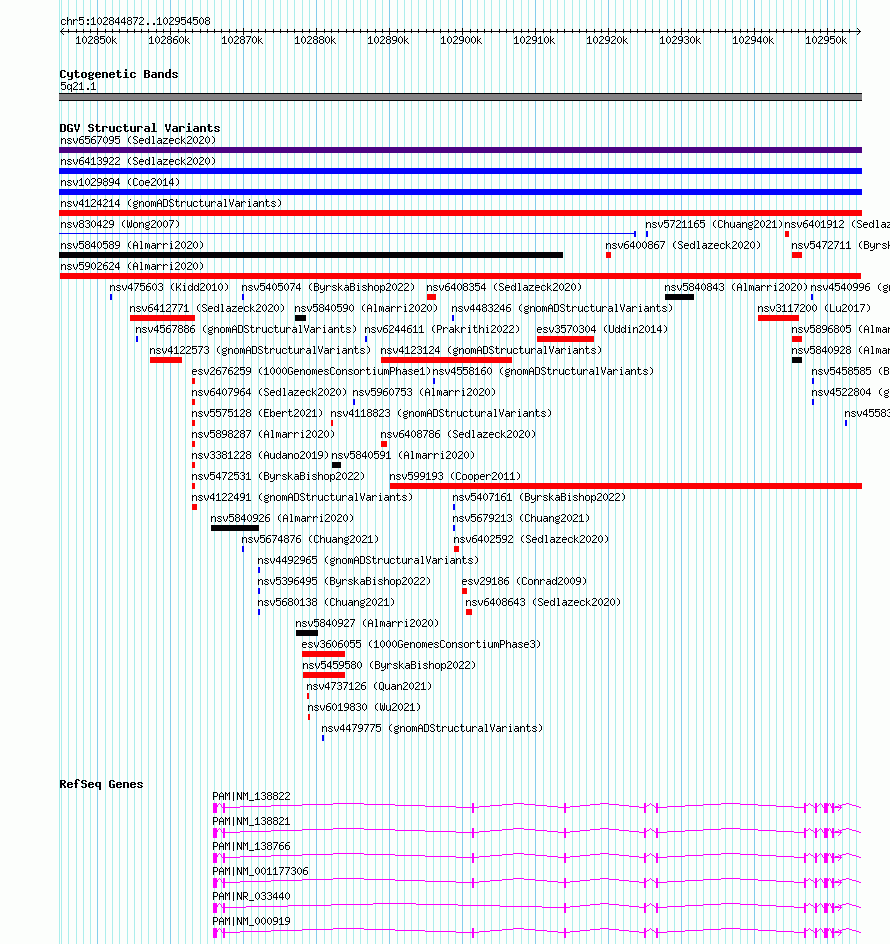Screen dimensions: 890x944
Task: Click the chr5:102844872..102954508 coordinates text
Action: point(135,21)
